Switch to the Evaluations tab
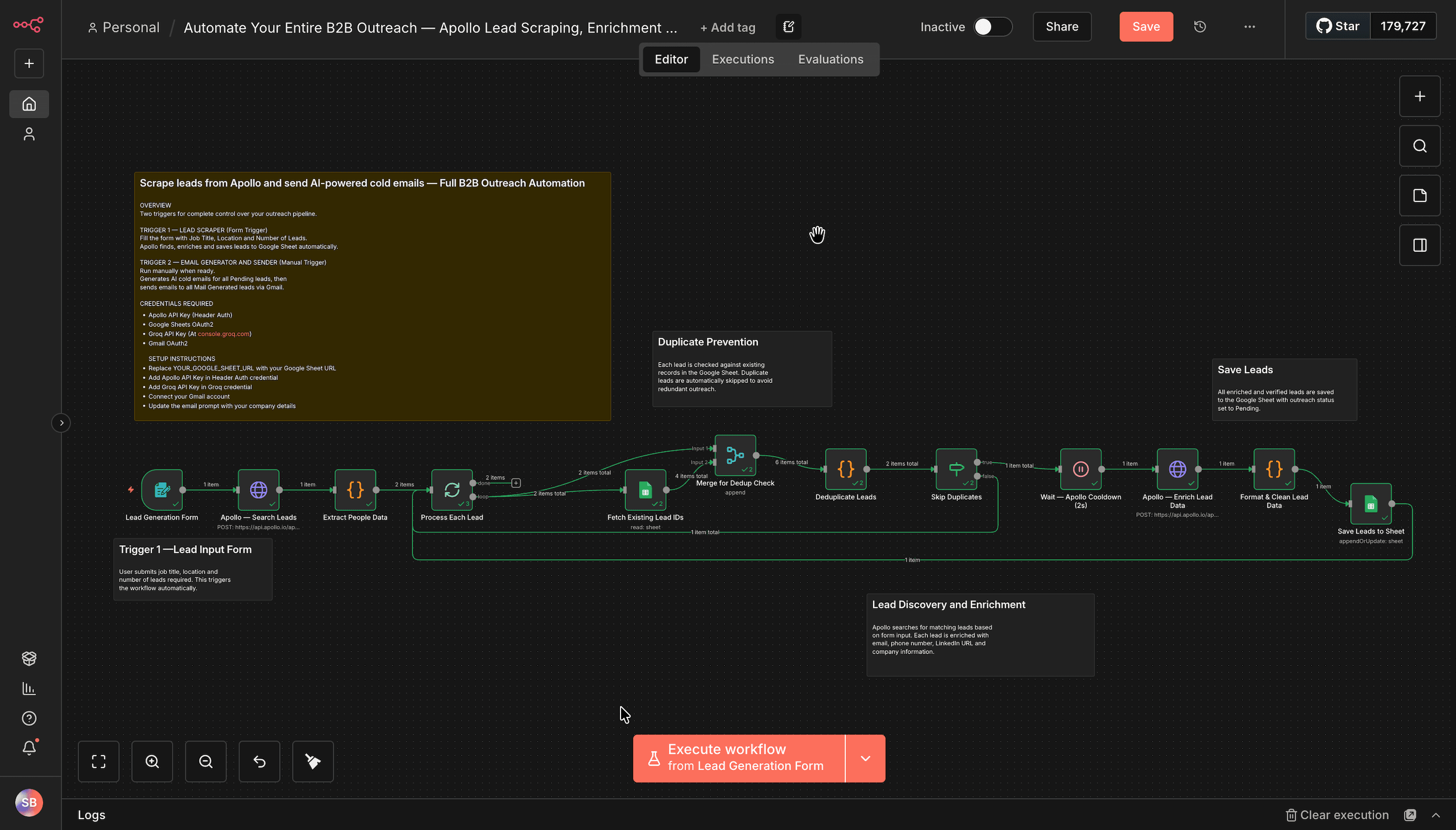 (830, 59)
